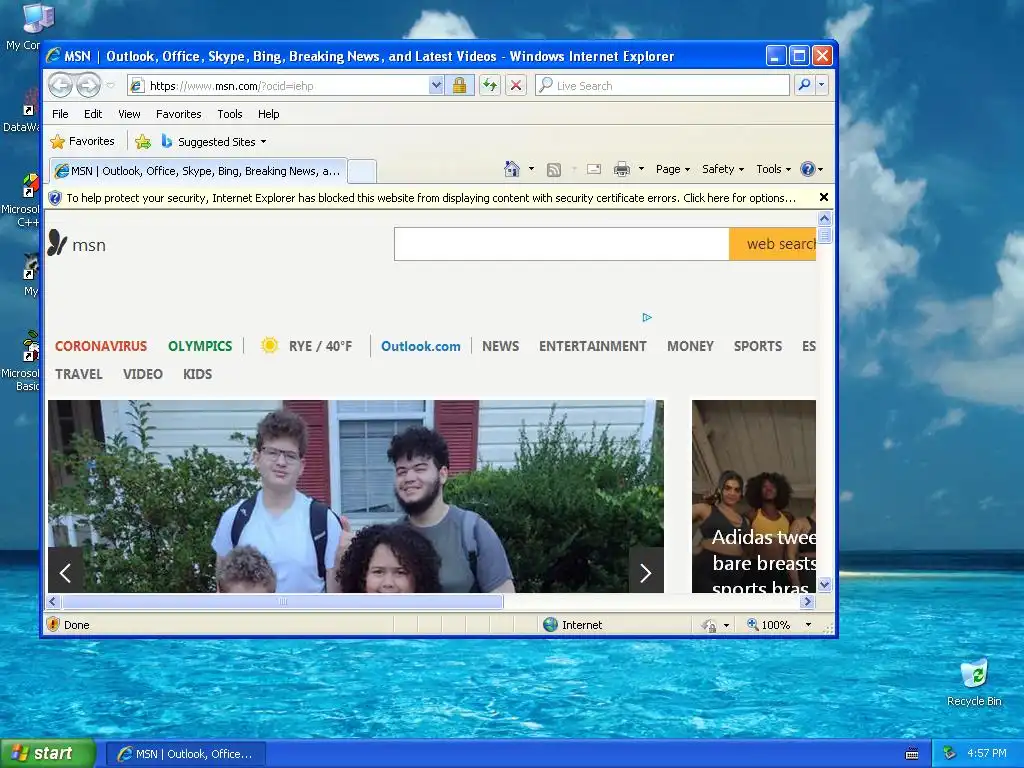Open the Edit menu
Screen dimensions: 1024x768
click(93, 114)
